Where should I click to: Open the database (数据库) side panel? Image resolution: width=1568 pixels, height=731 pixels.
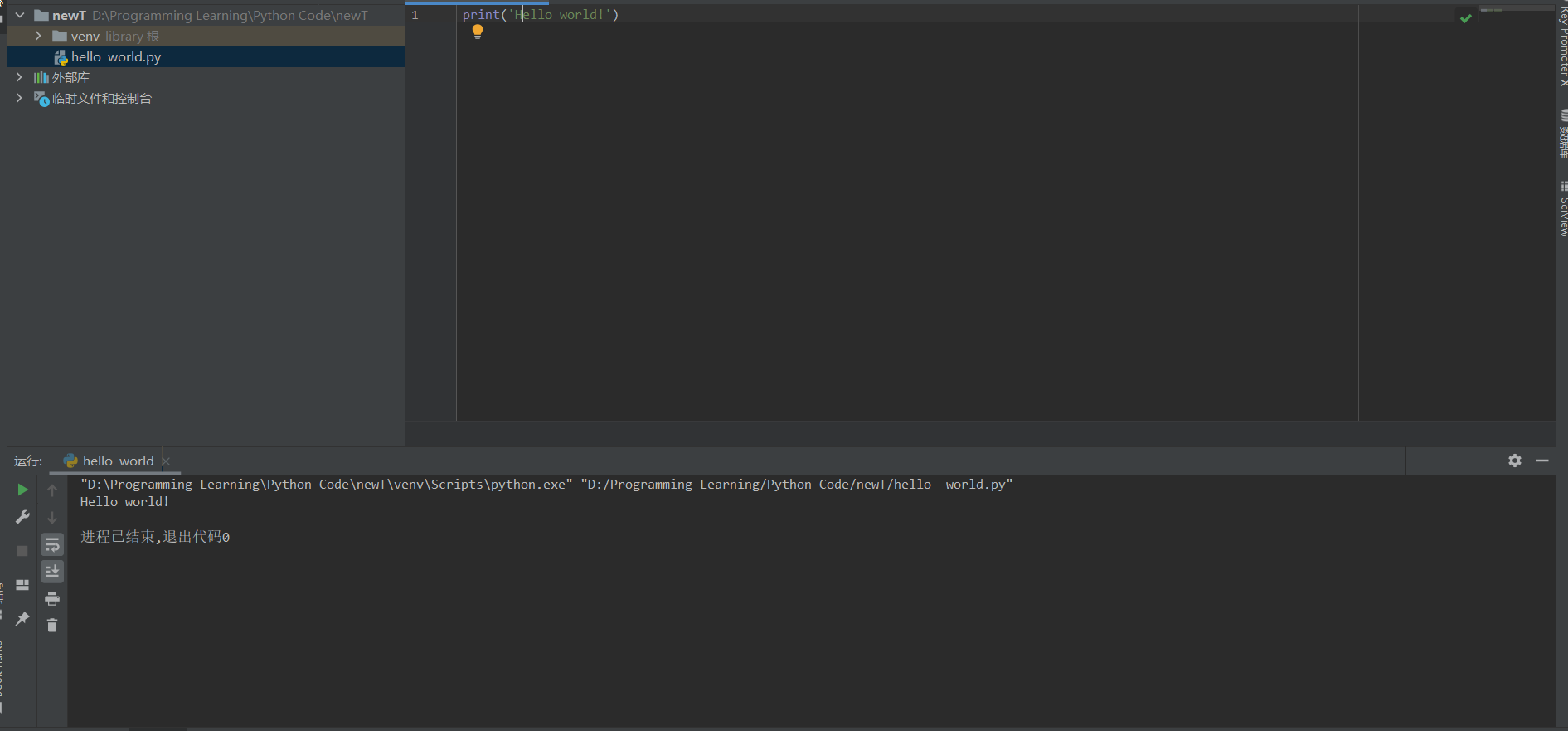(1563, 134)
